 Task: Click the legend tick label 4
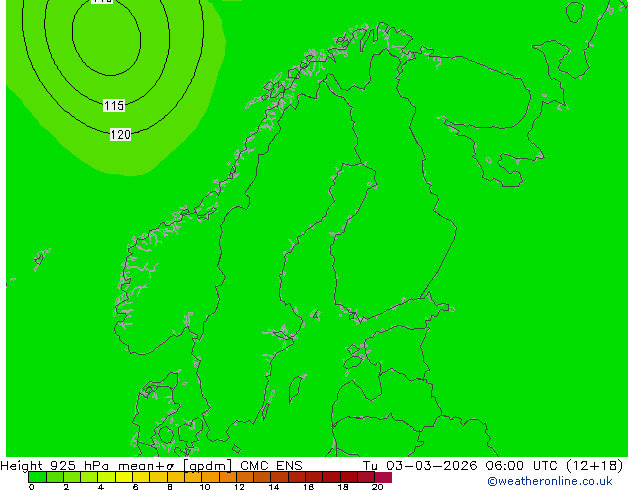click(101, 487)
